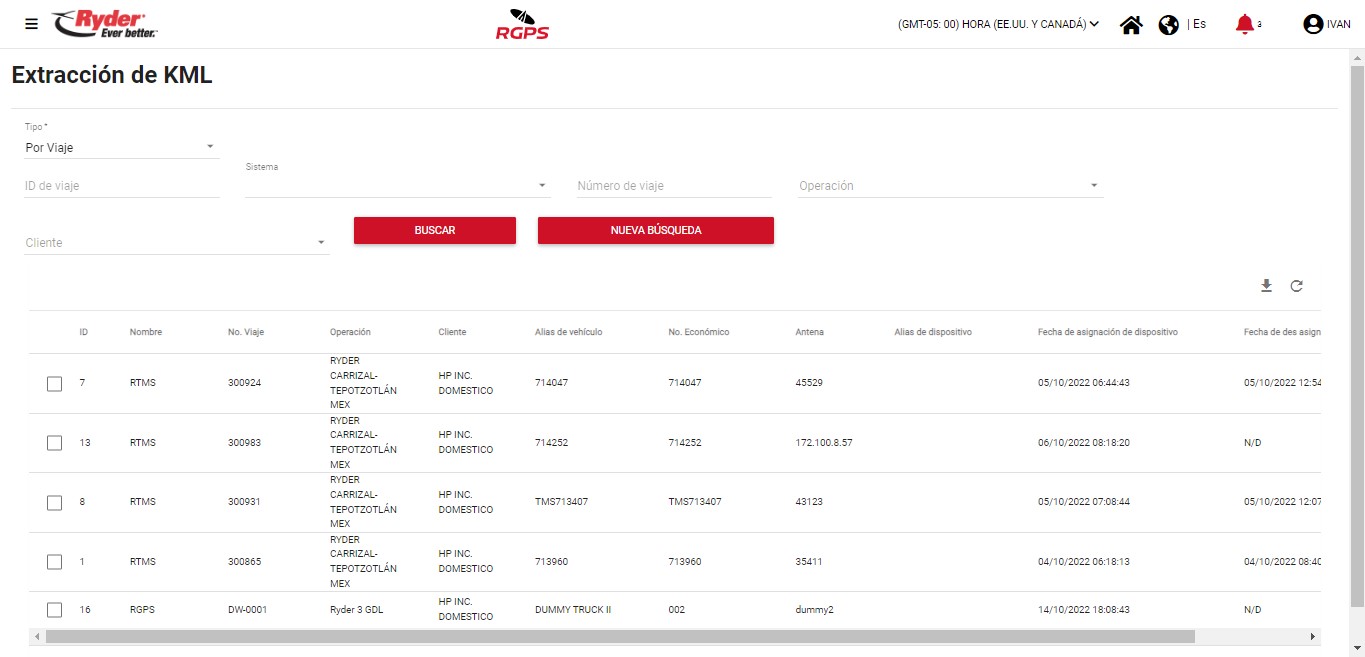Click the horizontal scrollbar under the table
The image size is (1365, 657).
tap(620, 636)
